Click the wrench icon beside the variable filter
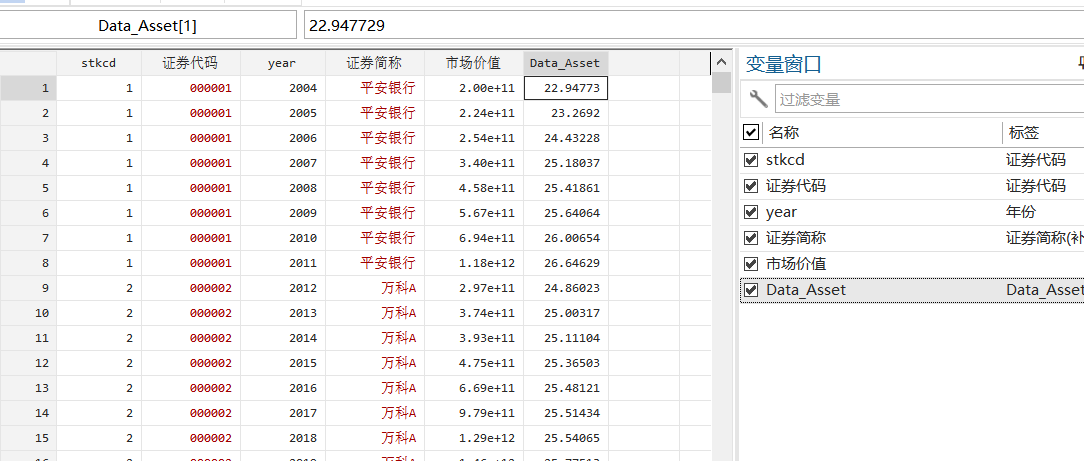Image resolution: width=1084 pixels, height=461 pixels. (x=758, y=99)
